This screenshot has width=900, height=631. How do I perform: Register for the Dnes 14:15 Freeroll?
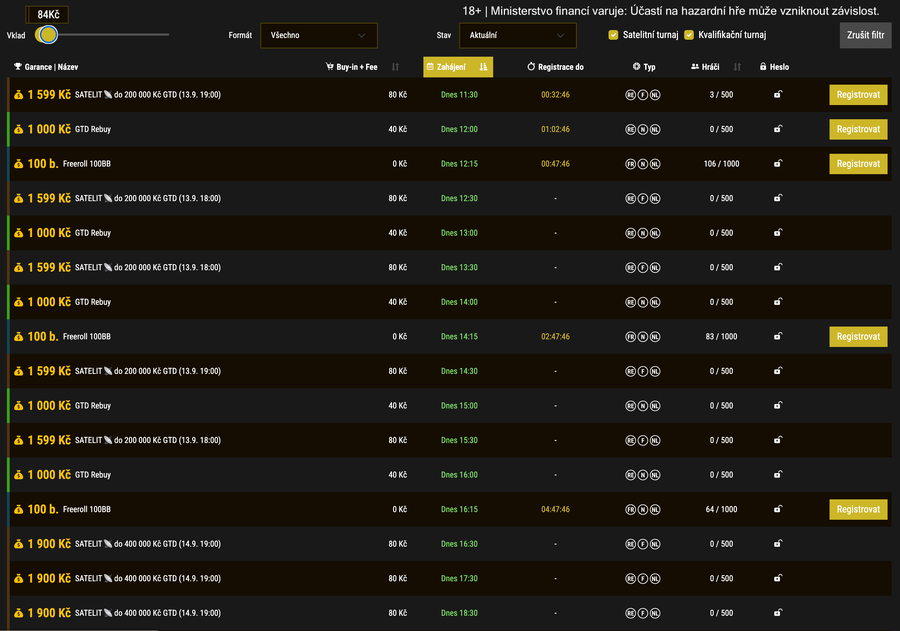(x=858, y=336)
